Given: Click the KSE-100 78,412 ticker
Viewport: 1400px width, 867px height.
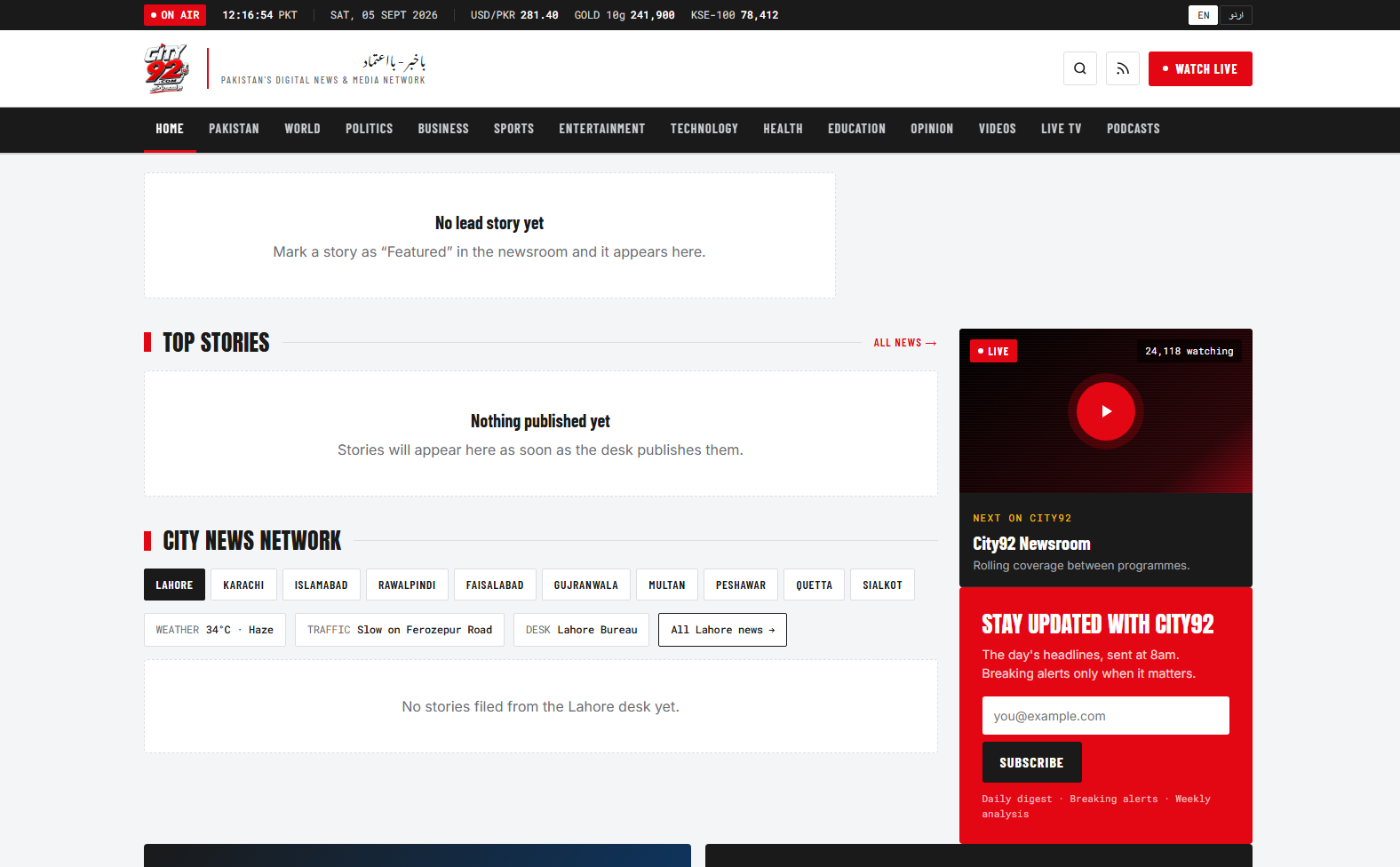Looking at the screenshot, I should pos(735,15).
